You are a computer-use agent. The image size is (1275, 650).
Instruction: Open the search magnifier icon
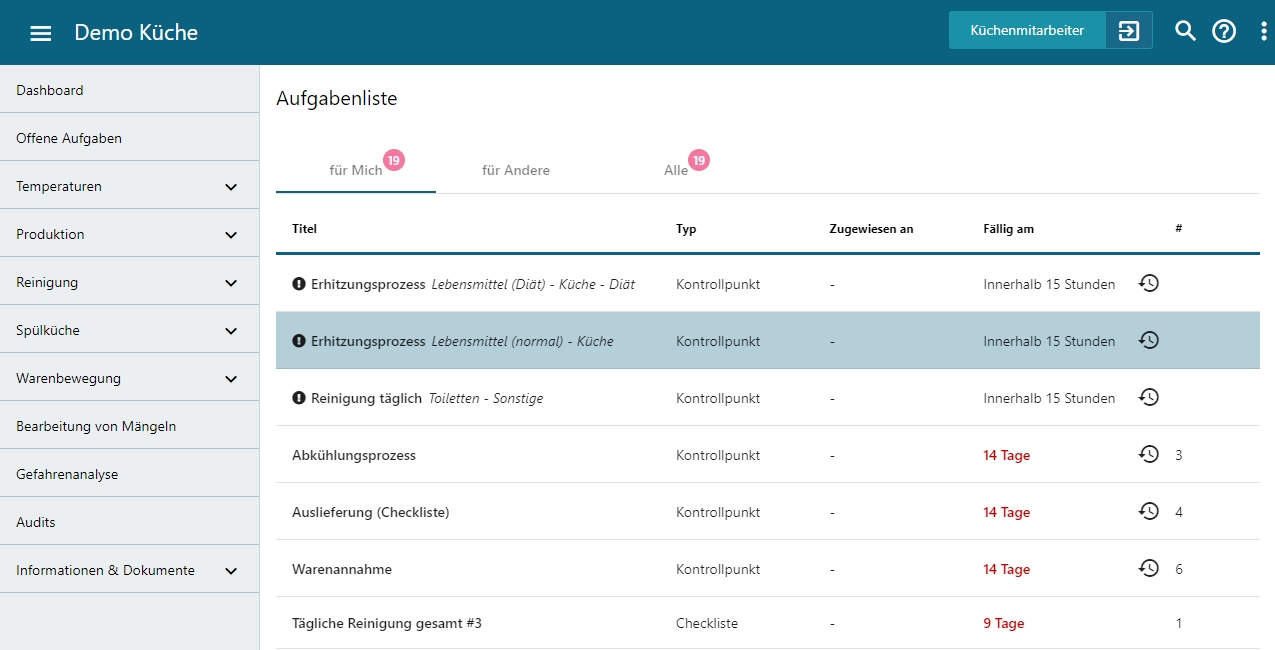[x=1185, y=31]
